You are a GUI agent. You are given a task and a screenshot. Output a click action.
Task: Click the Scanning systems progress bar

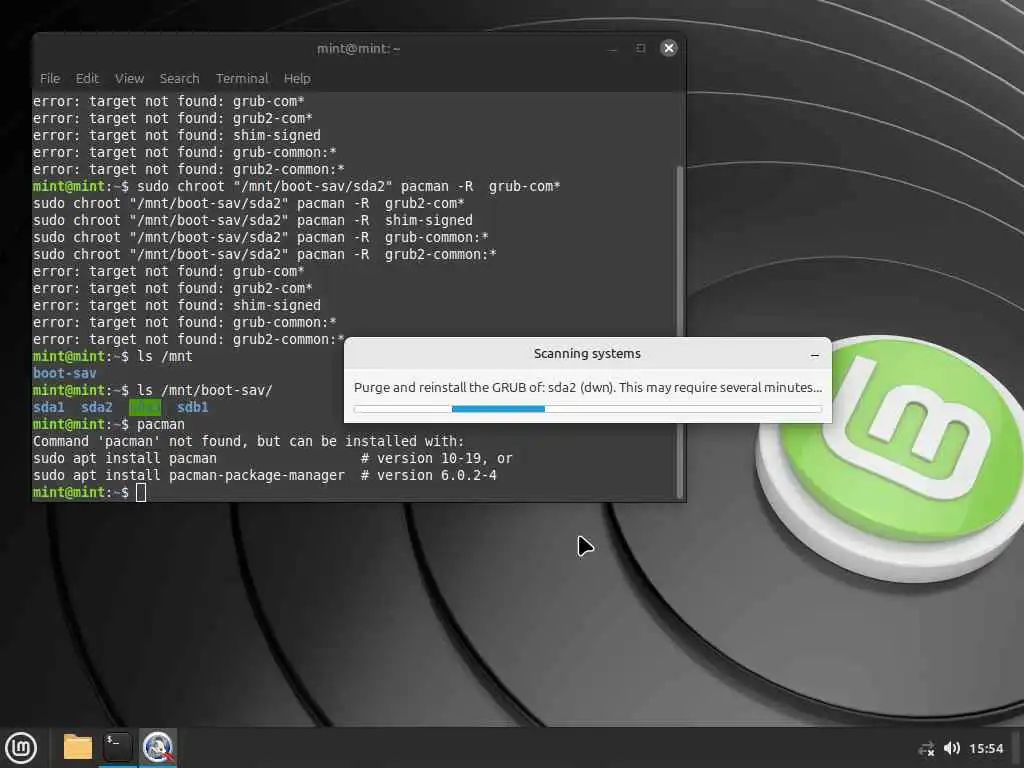[x=588, y=409]
